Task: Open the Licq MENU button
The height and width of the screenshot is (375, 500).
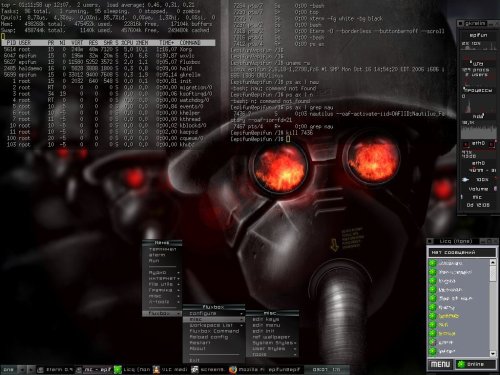Action: [x=440, y=364]
